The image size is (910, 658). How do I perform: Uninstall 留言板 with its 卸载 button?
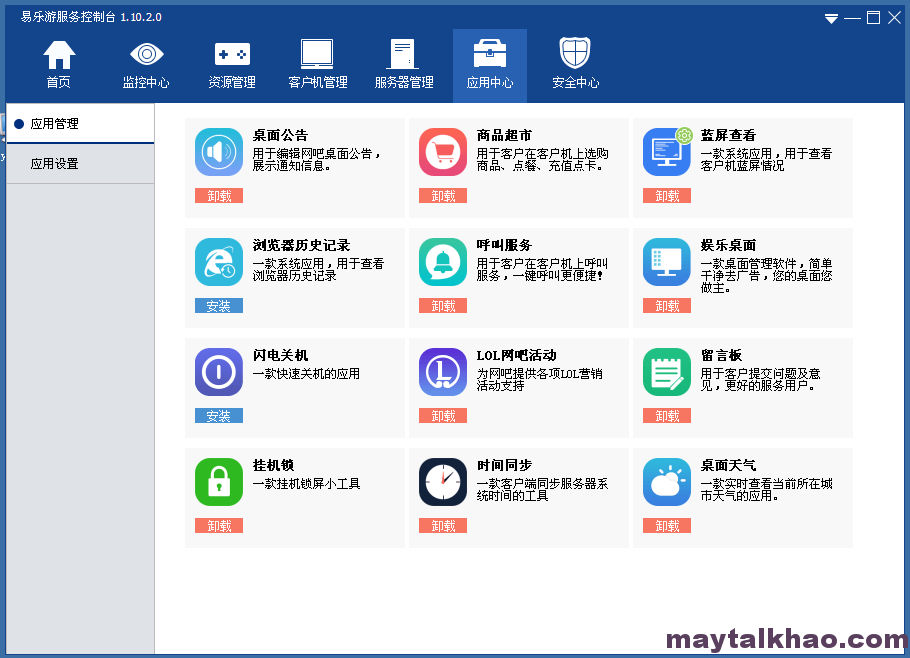tap(667, 416)
